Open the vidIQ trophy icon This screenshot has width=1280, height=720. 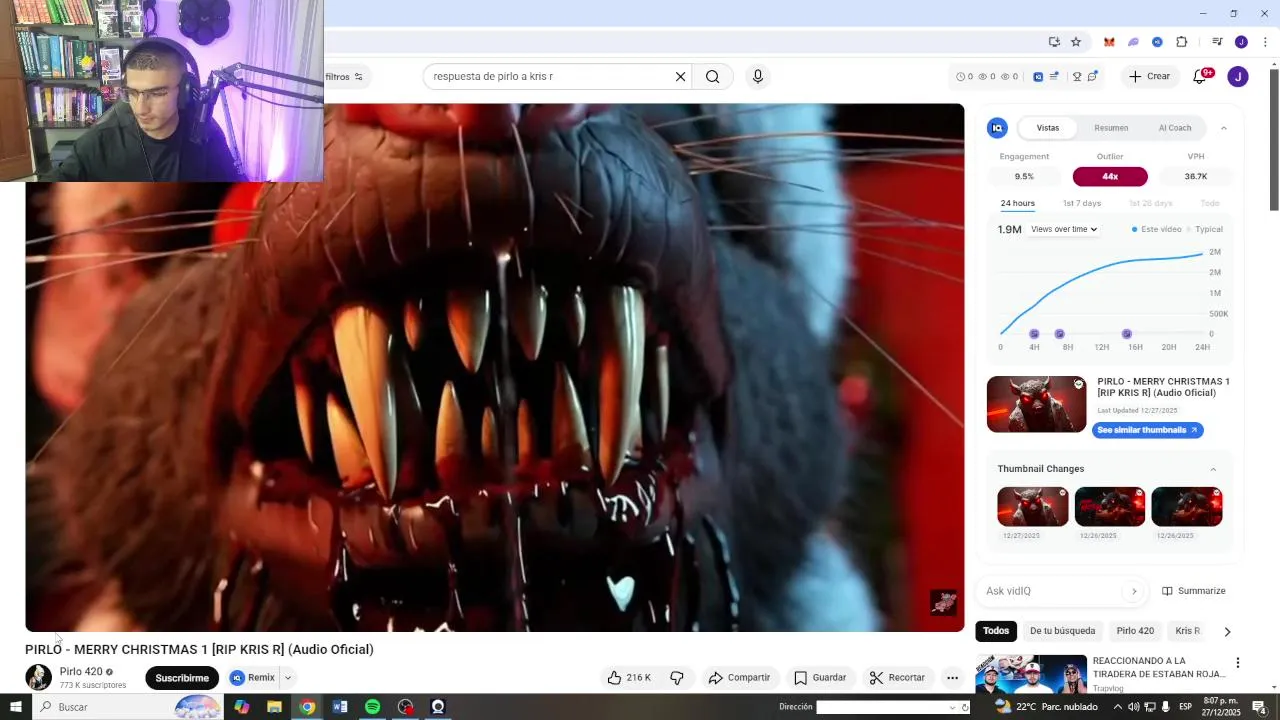tap(1077, 76)
